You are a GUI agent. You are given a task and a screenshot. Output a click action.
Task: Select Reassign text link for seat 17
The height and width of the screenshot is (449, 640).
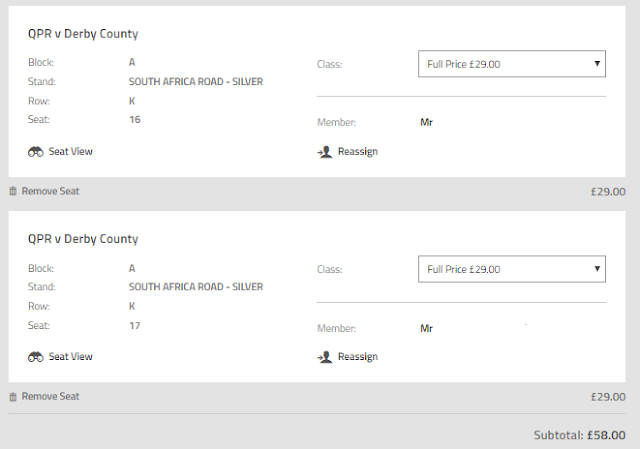tap(357, 357)
